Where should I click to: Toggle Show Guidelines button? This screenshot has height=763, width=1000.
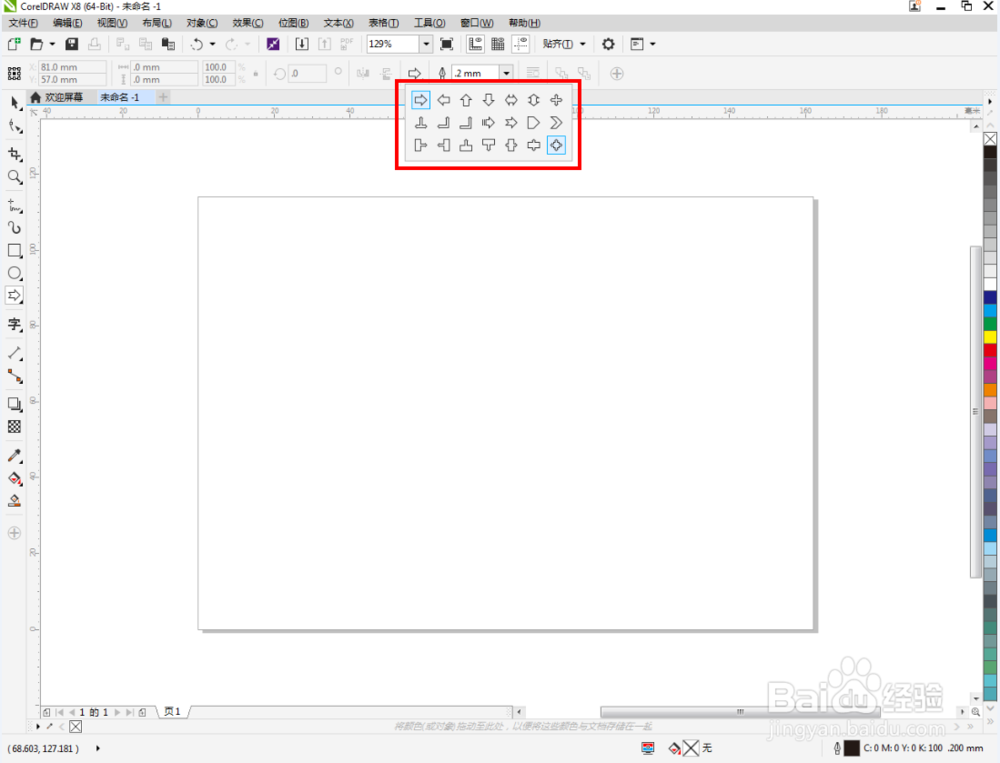click(521, 44)
